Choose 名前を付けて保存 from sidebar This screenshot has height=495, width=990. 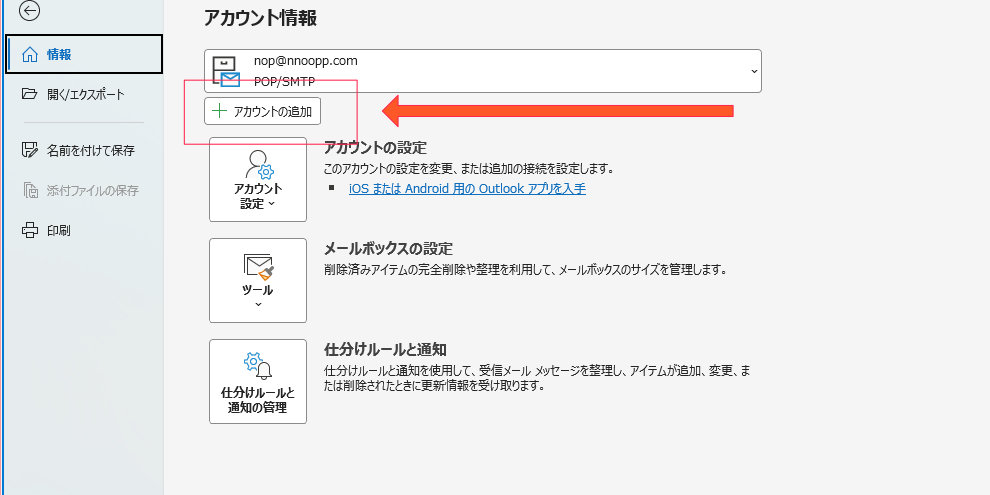84,150
